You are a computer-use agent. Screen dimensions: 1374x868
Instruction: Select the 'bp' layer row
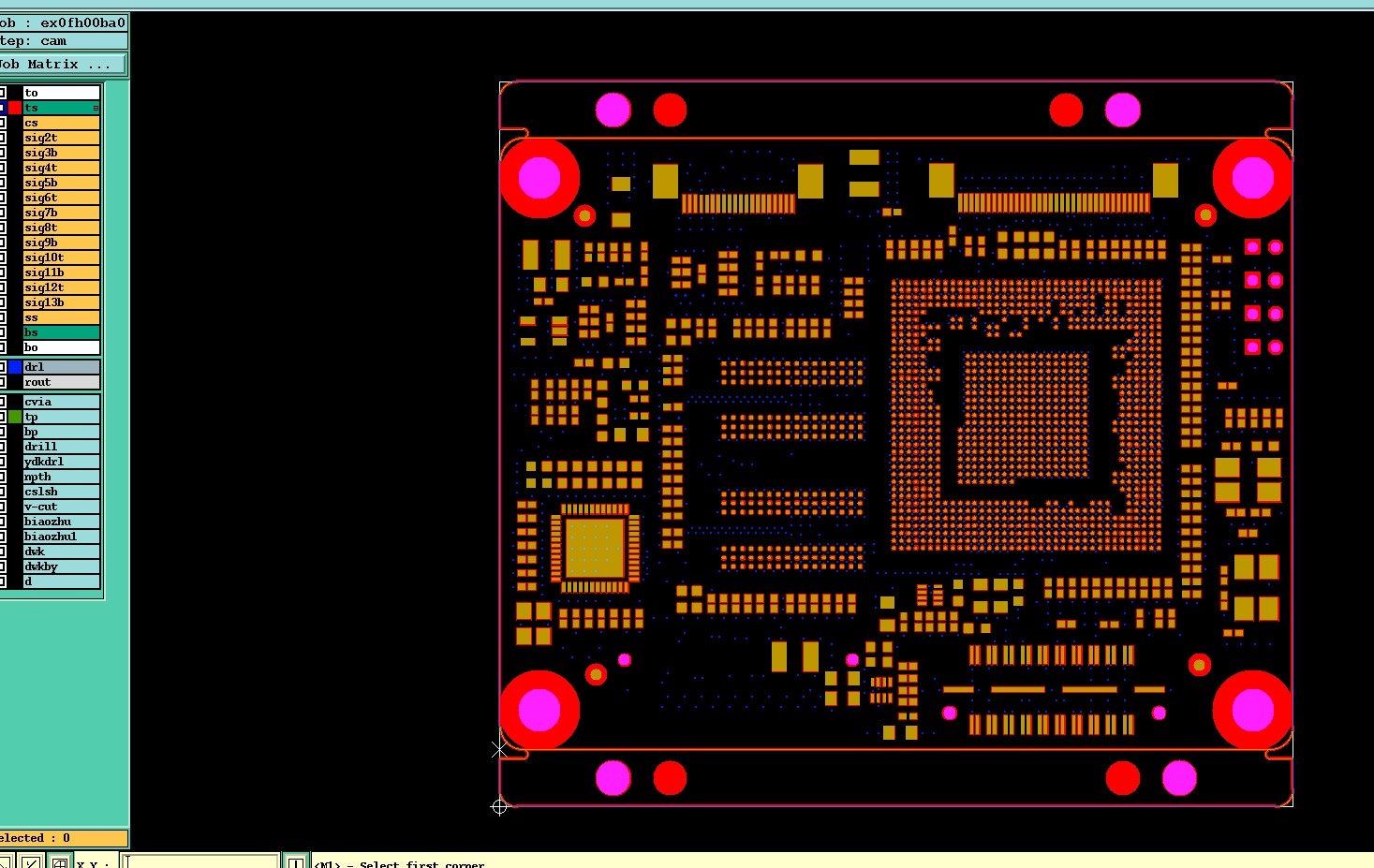pyautogui.click(x=62, y=432)
